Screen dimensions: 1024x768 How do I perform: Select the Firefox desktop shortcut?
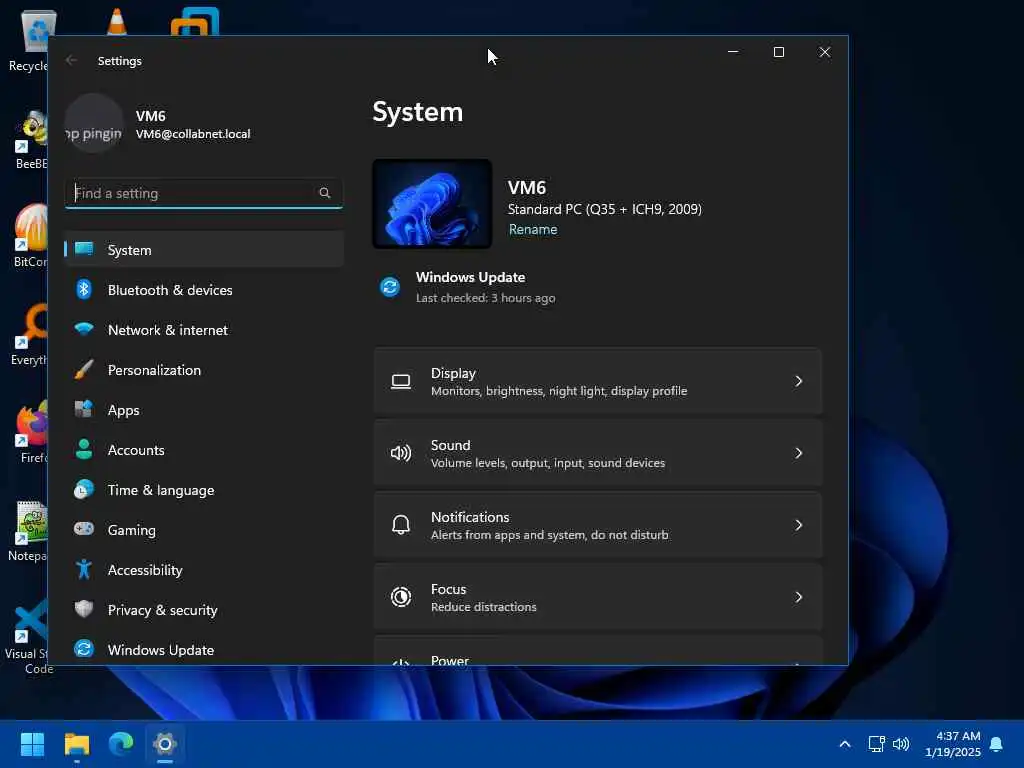click(x=31, y=432)
